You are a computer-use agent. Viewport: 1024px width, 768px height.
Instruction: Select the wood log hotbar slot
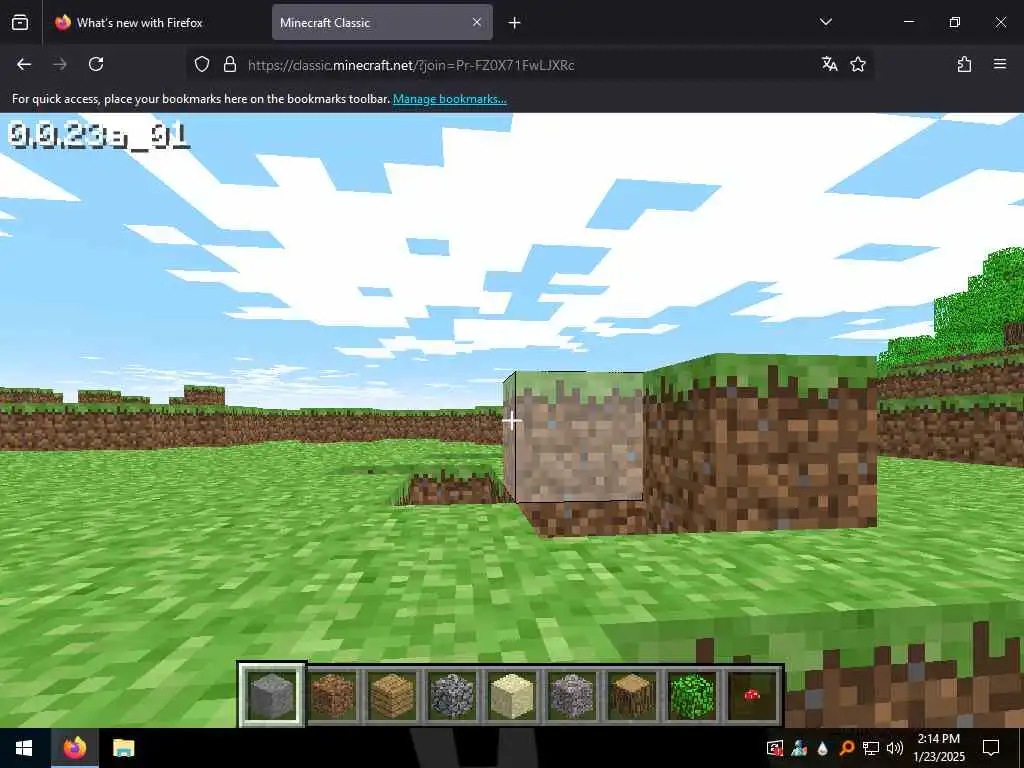tap(632, 695)
